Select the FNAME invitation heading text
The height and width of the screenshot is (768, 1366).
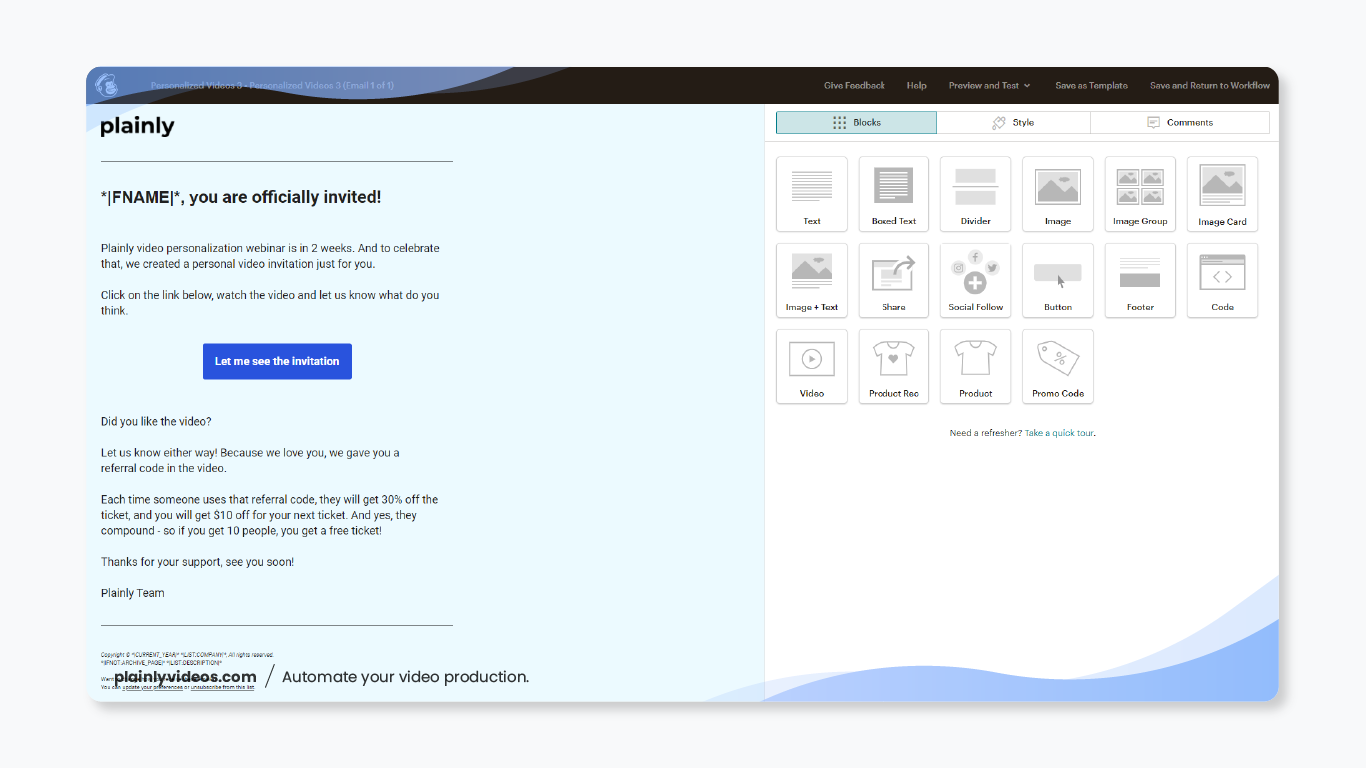tap(241, 197)
